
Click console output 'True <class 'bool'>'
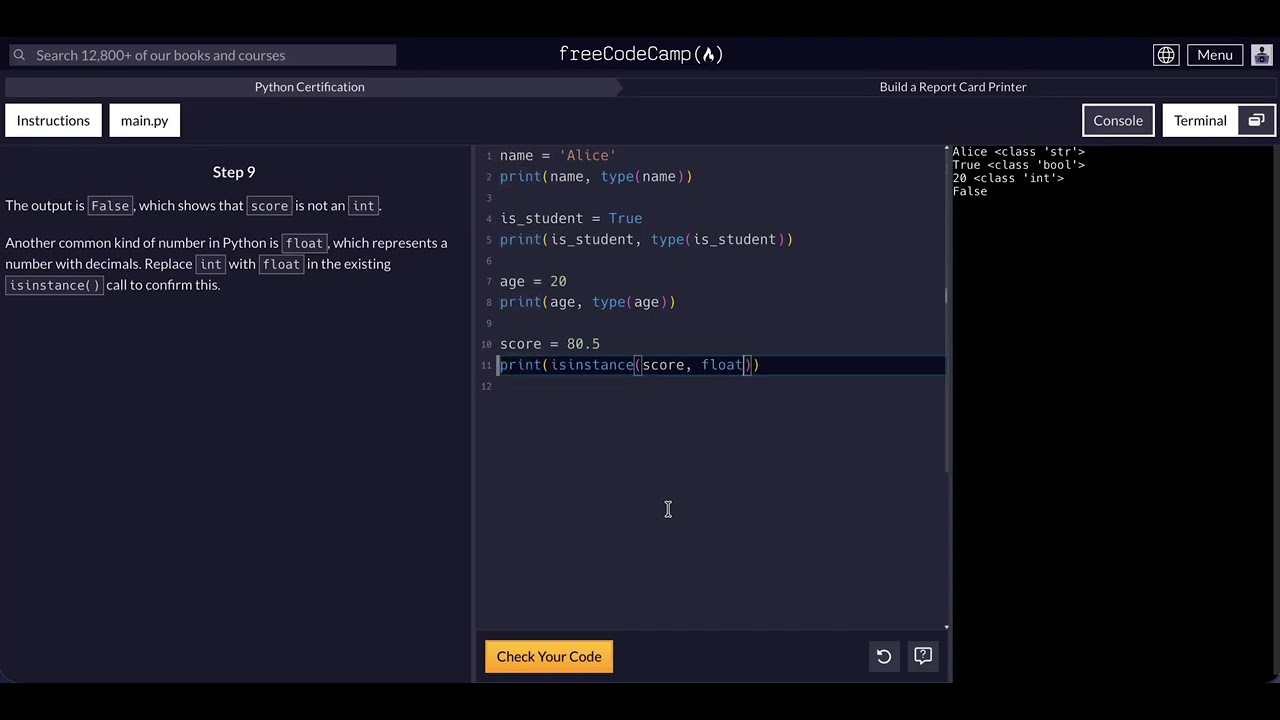[x=1018, y=165]
